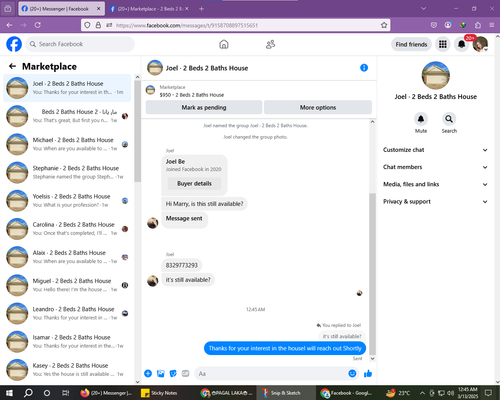Click the Firefox address bar URL
Image resolution: width=500 pixels, height=400 pixels.
click(187, 25)
